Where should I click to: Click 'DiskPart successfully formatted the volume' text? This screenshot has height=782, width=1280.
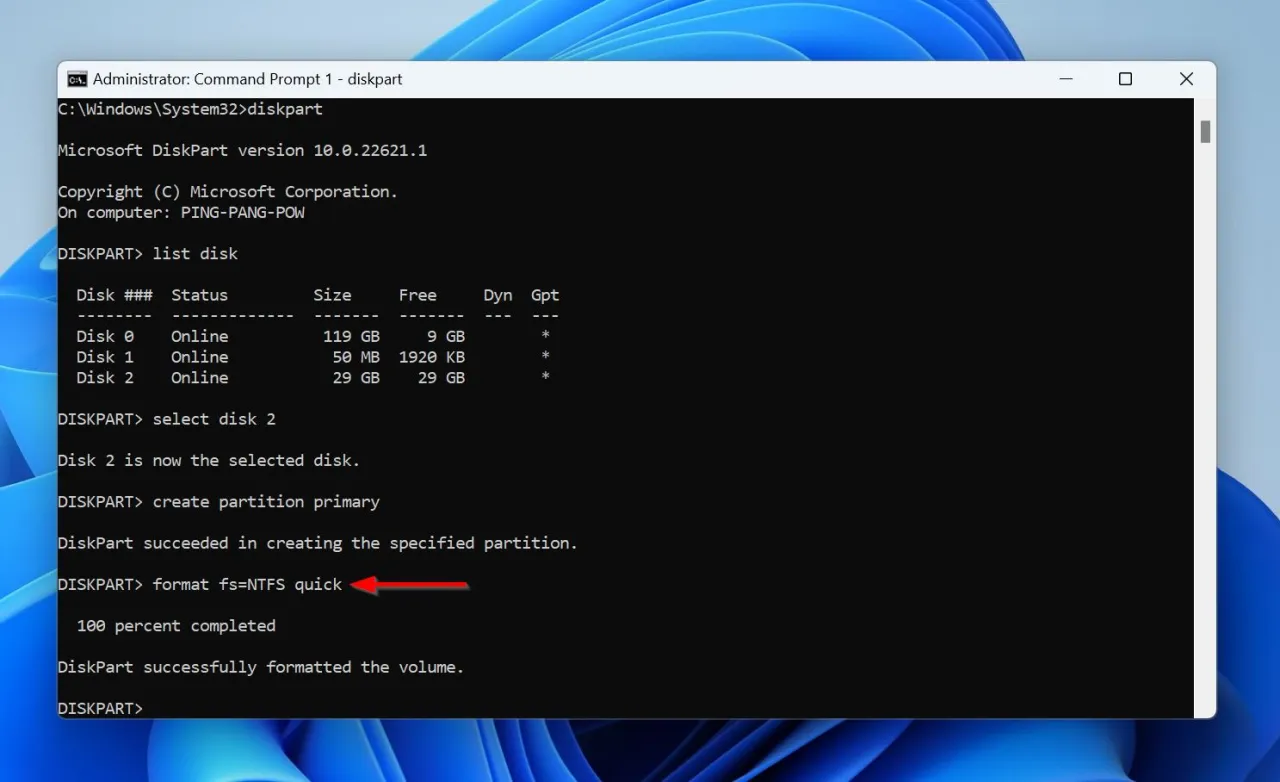click(x=261, y=667)
